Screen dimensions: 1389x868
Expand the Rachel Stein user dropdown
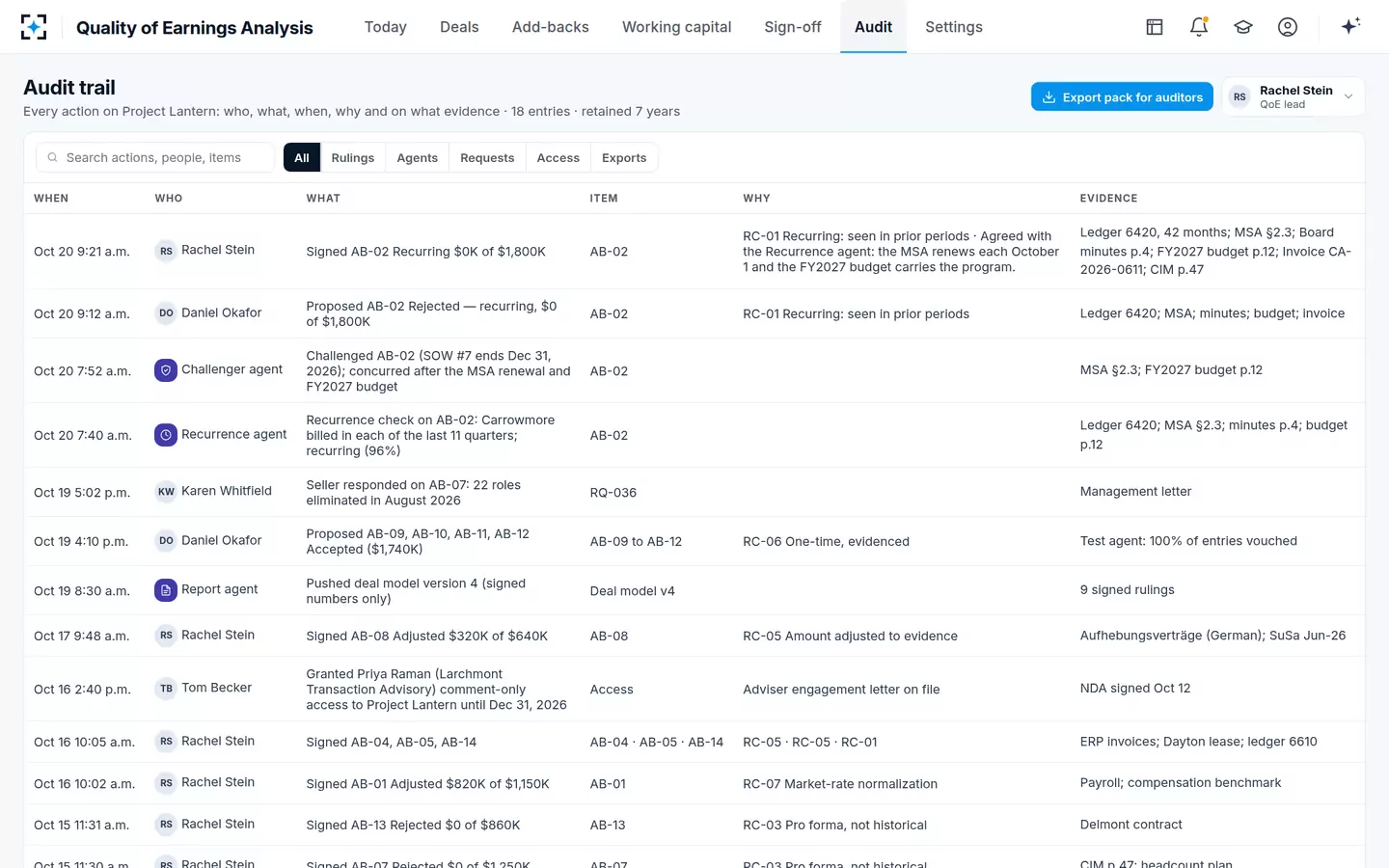pyautogui.click(x=1293, y=96)
